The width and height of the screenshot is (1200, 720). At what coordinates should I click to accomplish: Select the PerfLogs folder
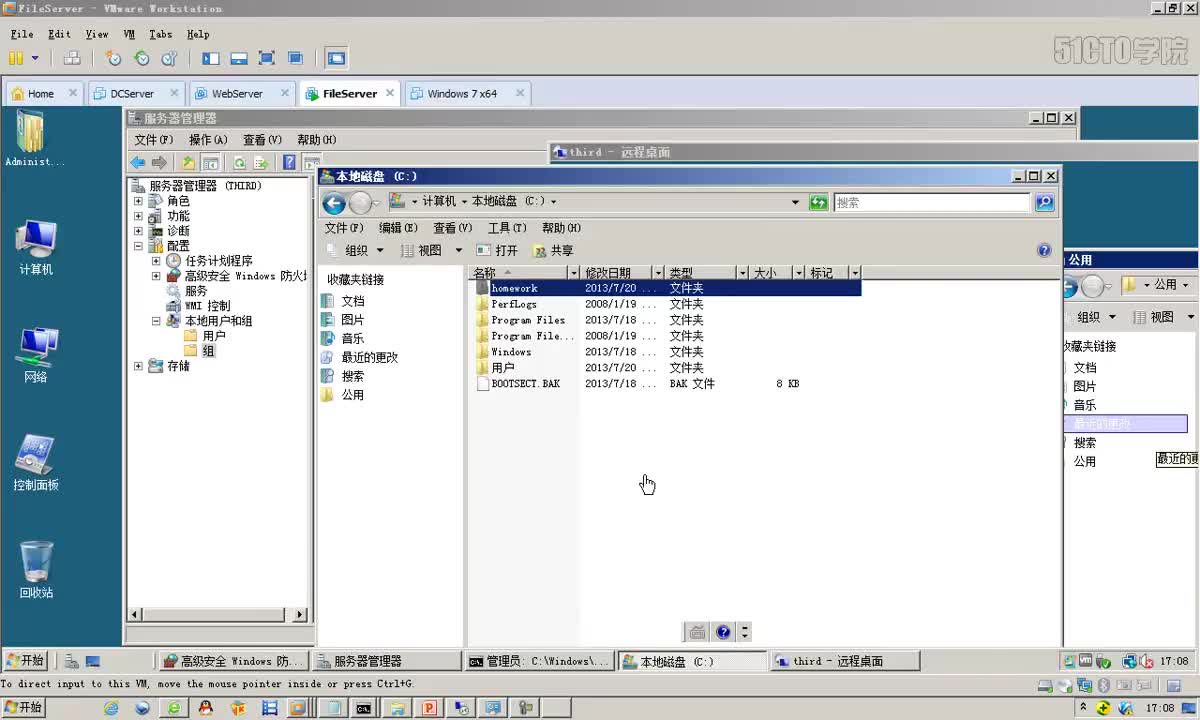[514, 304]
